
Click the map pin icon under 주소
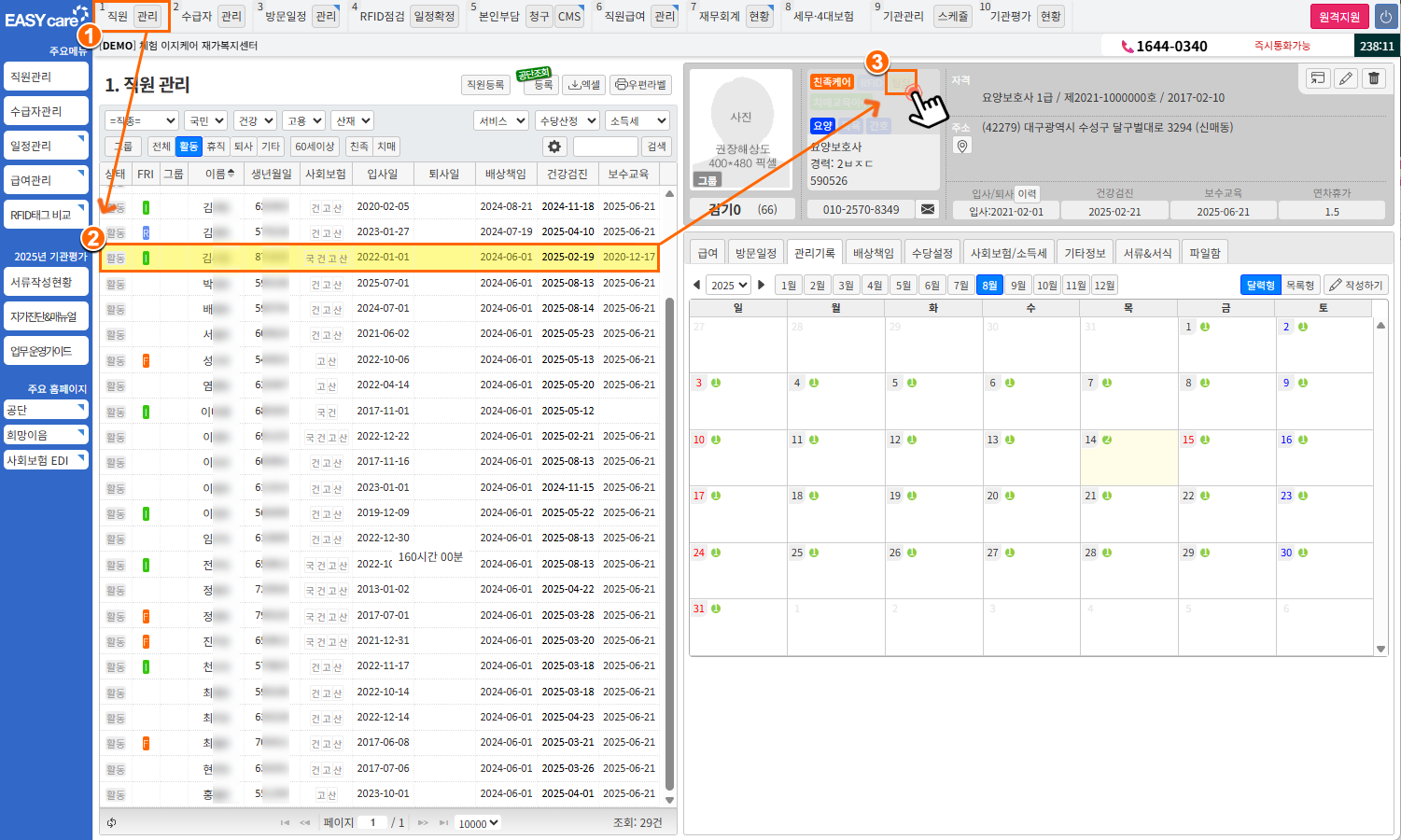[x=962, y=146]
